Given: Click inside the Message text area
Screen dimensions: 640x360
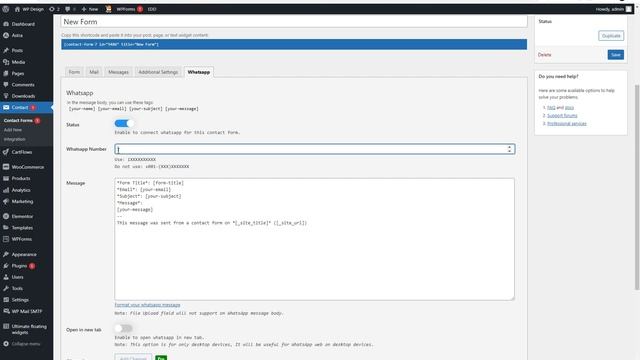Looking at the screenshot, I should click(x=314, y=239).
